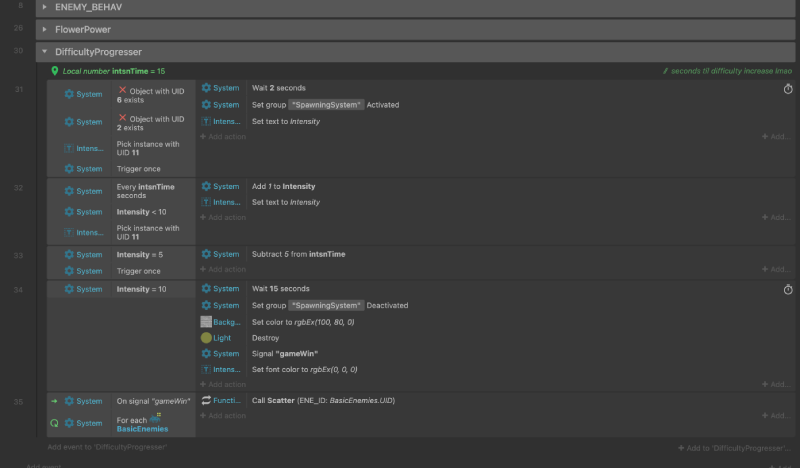The image size is (800, 468).
Task: Click the green For each loop icon
Action: click(x=54, y=423)
